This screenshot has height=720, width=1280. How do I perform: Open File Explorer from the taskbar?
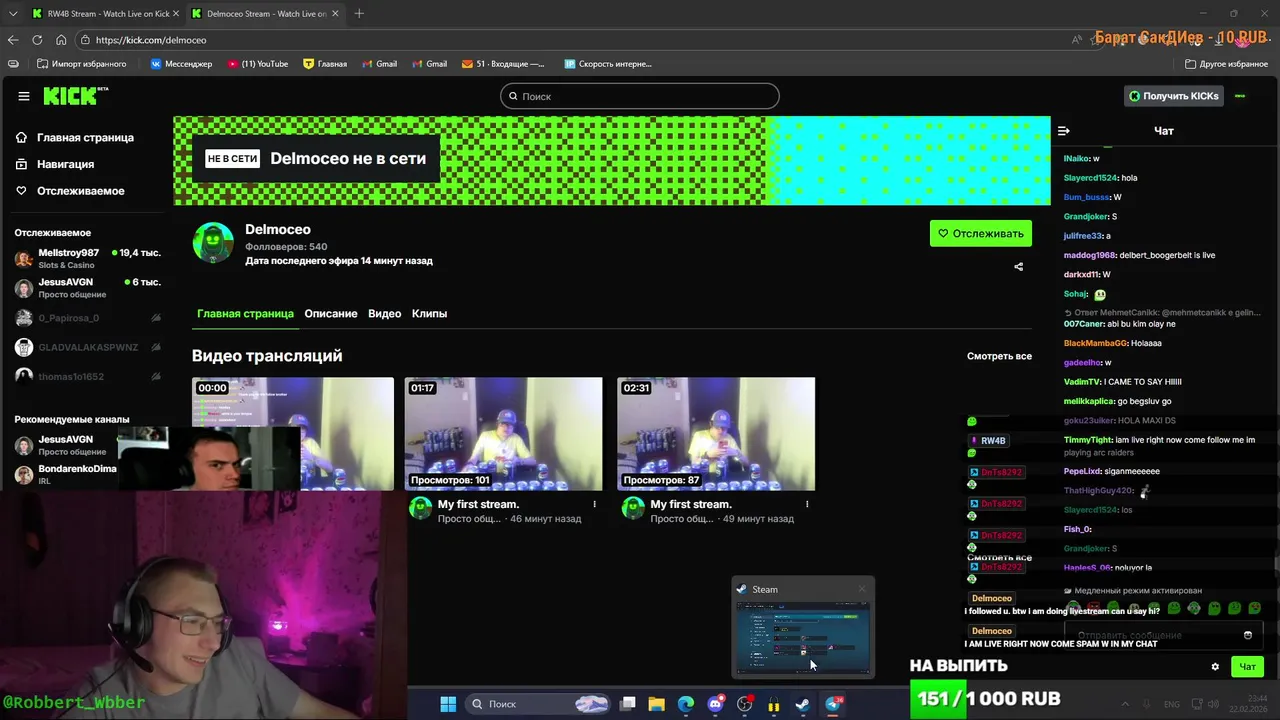657,704
